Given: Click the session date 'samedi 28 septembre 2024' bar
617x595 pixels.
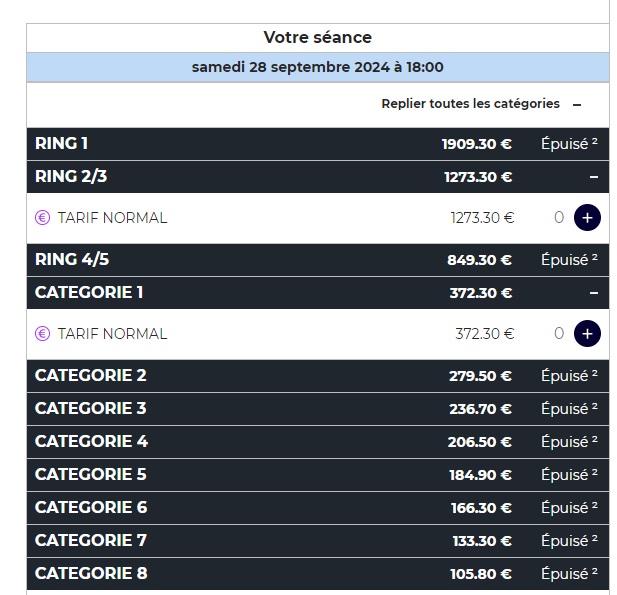Looking at the screenshot, I should (317, 67).
